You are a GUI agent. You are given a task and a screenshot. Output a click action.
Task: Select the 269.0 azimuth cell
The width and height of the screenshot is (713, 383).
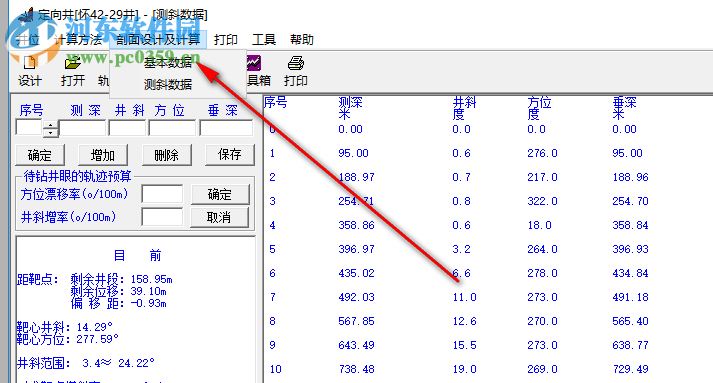pos(542,369)
